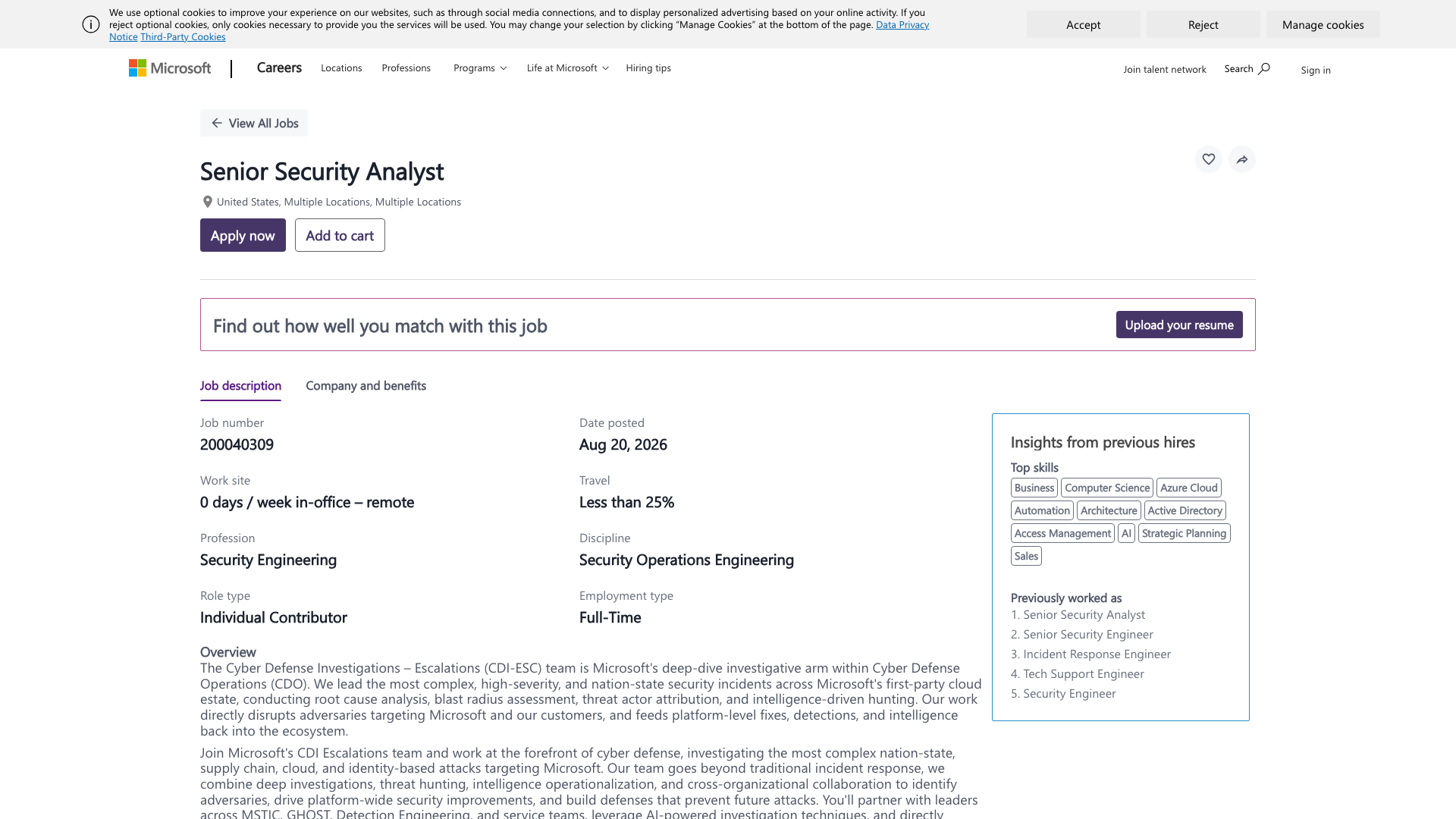Viewport: 1456px width, 819px height.
Task: Reject optional cookies
Action: click(1203, 24)
